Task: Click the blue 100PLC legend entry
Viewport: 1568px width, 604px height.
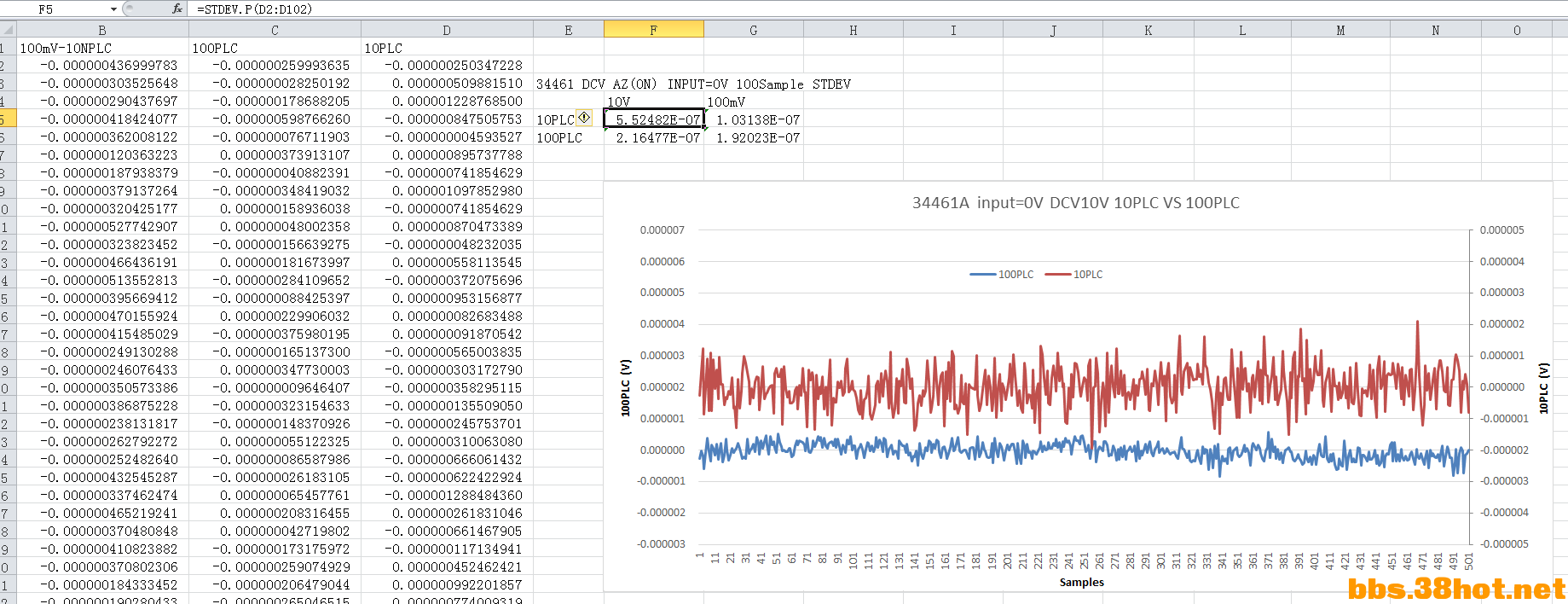Action: [1002, 274]
